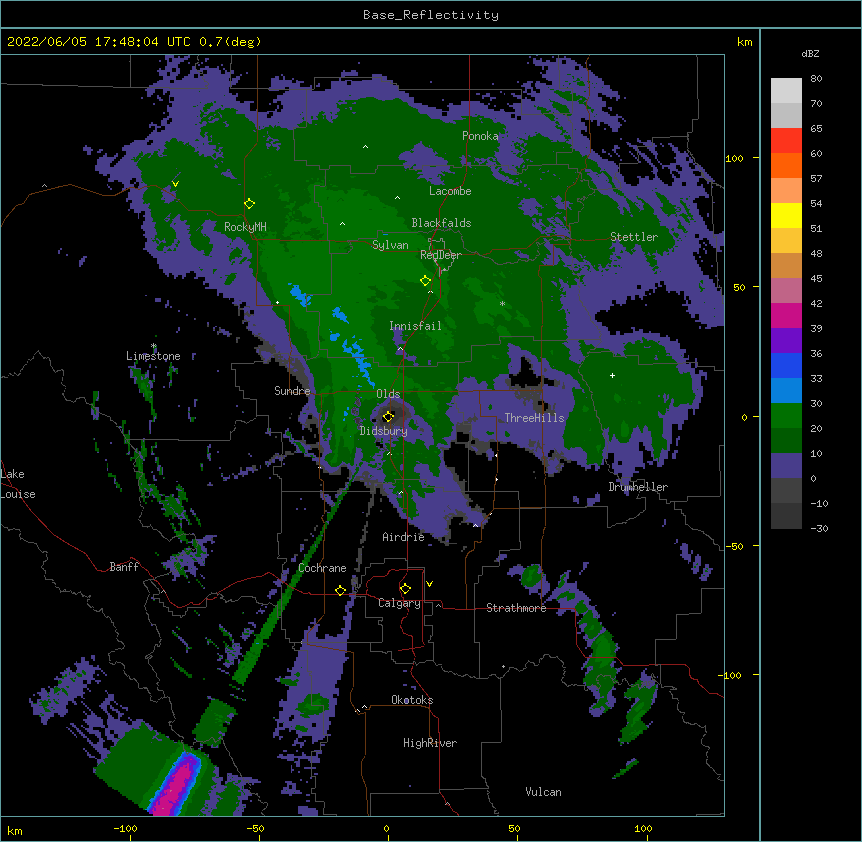This screenshot has width=862, height=842.
Task: Pick the dark green 10-20 dBZ legend swatch
Action: (786, 440)
